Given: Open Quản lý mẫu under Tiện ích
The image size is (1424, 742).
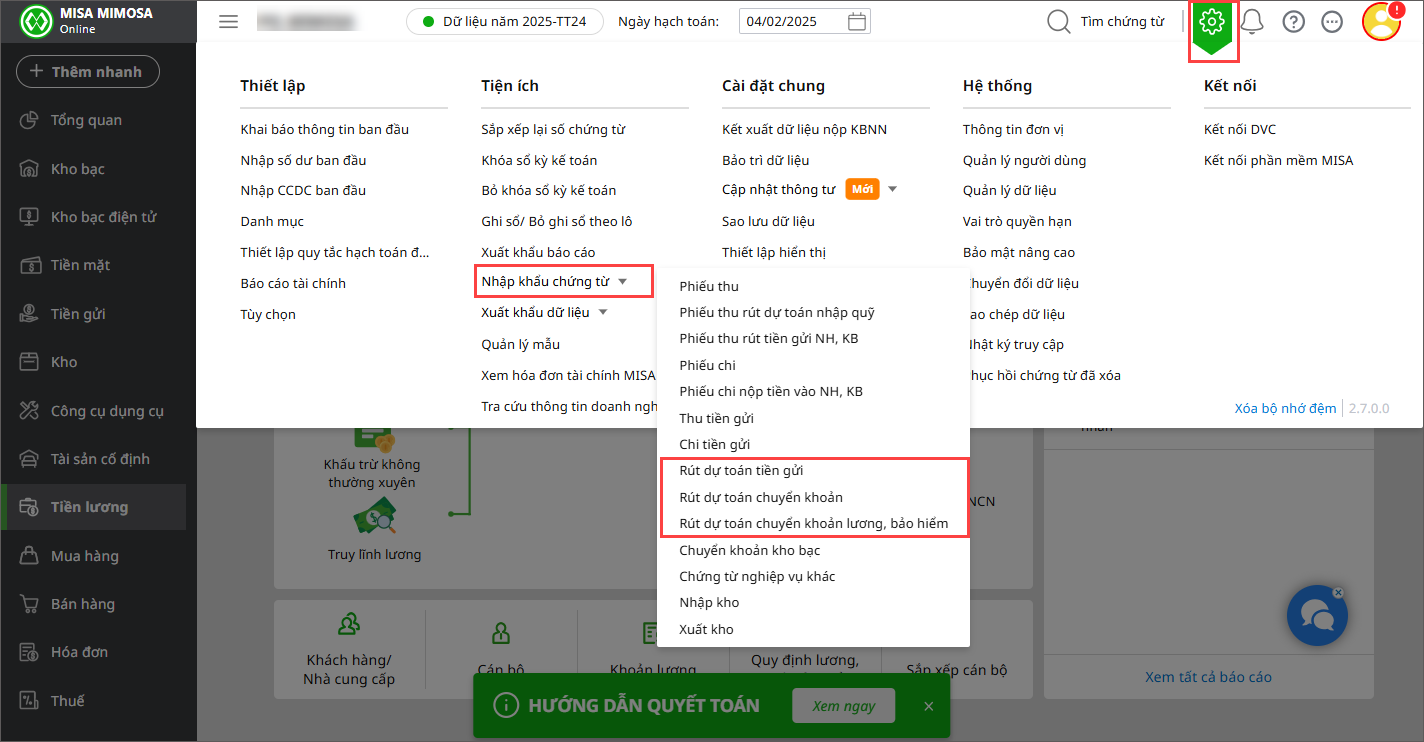Looking at the screenshot, I should tap(520, 344).
